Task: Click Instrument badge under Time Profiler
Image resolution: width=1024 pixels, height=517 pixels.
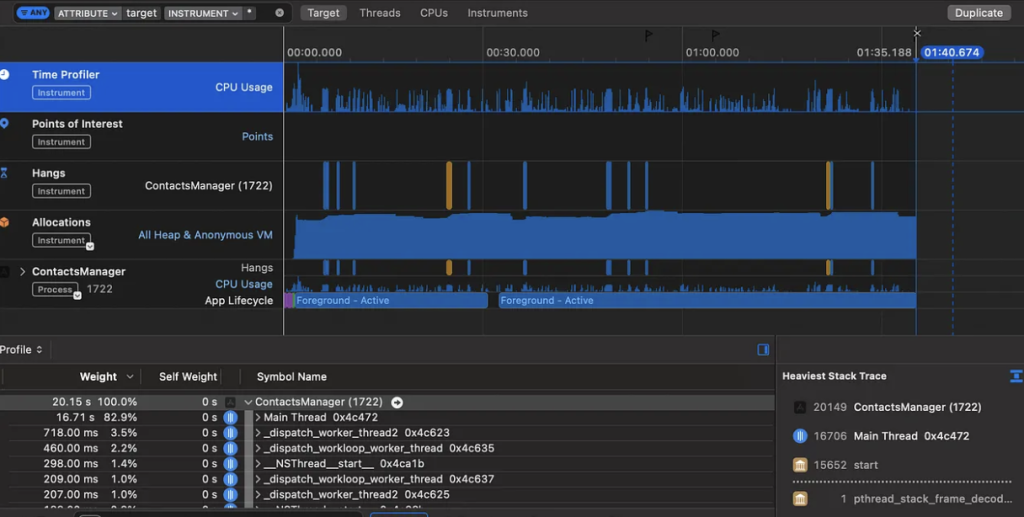Action: point(61,93)
